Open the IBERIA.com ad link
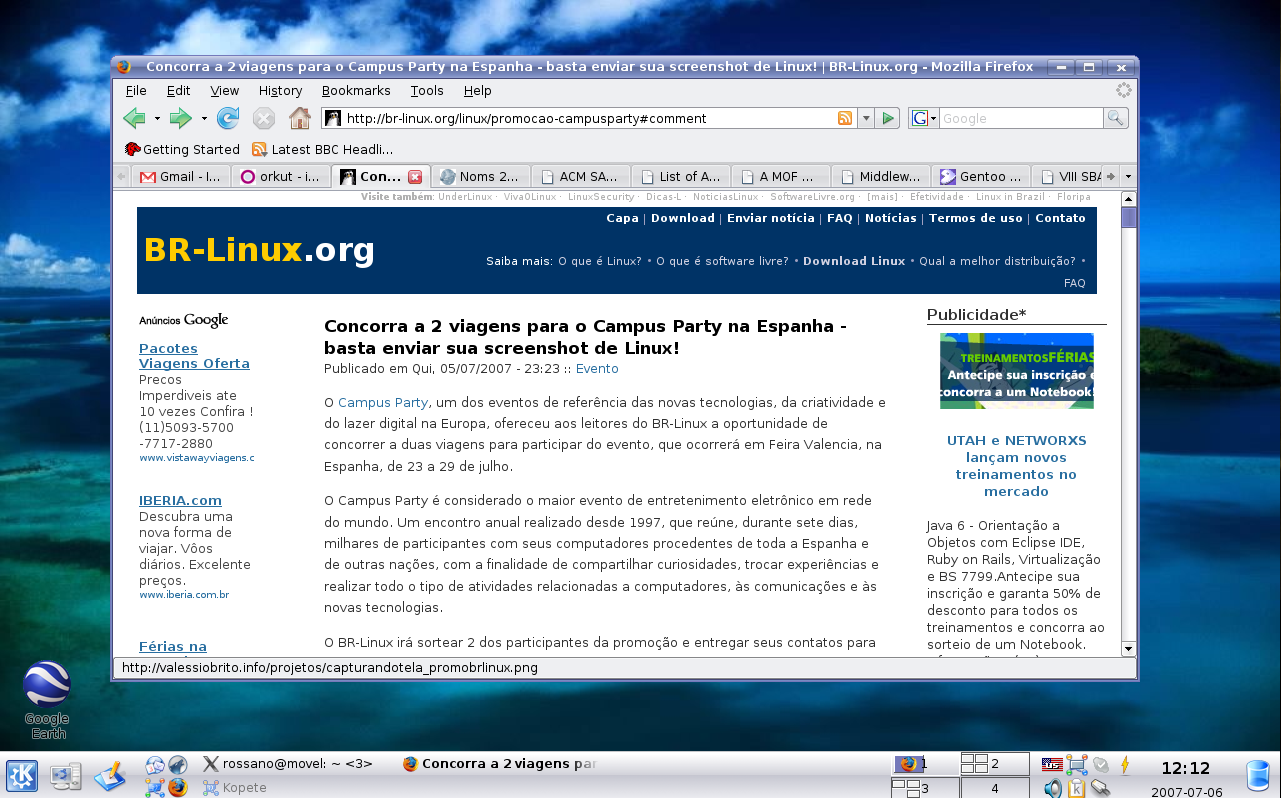The height and width of the screenshot is (798, 1281). (180, 500)
